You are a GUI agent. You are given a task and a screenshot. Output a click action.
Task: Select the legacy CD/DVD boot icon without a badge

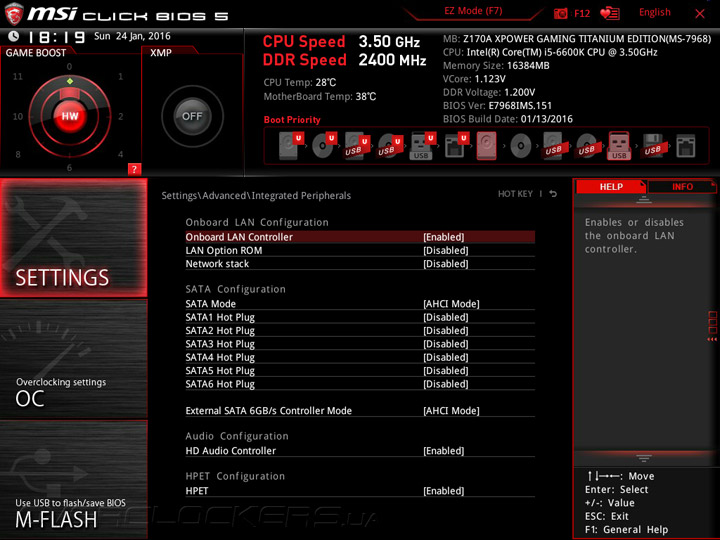point(521,146)
